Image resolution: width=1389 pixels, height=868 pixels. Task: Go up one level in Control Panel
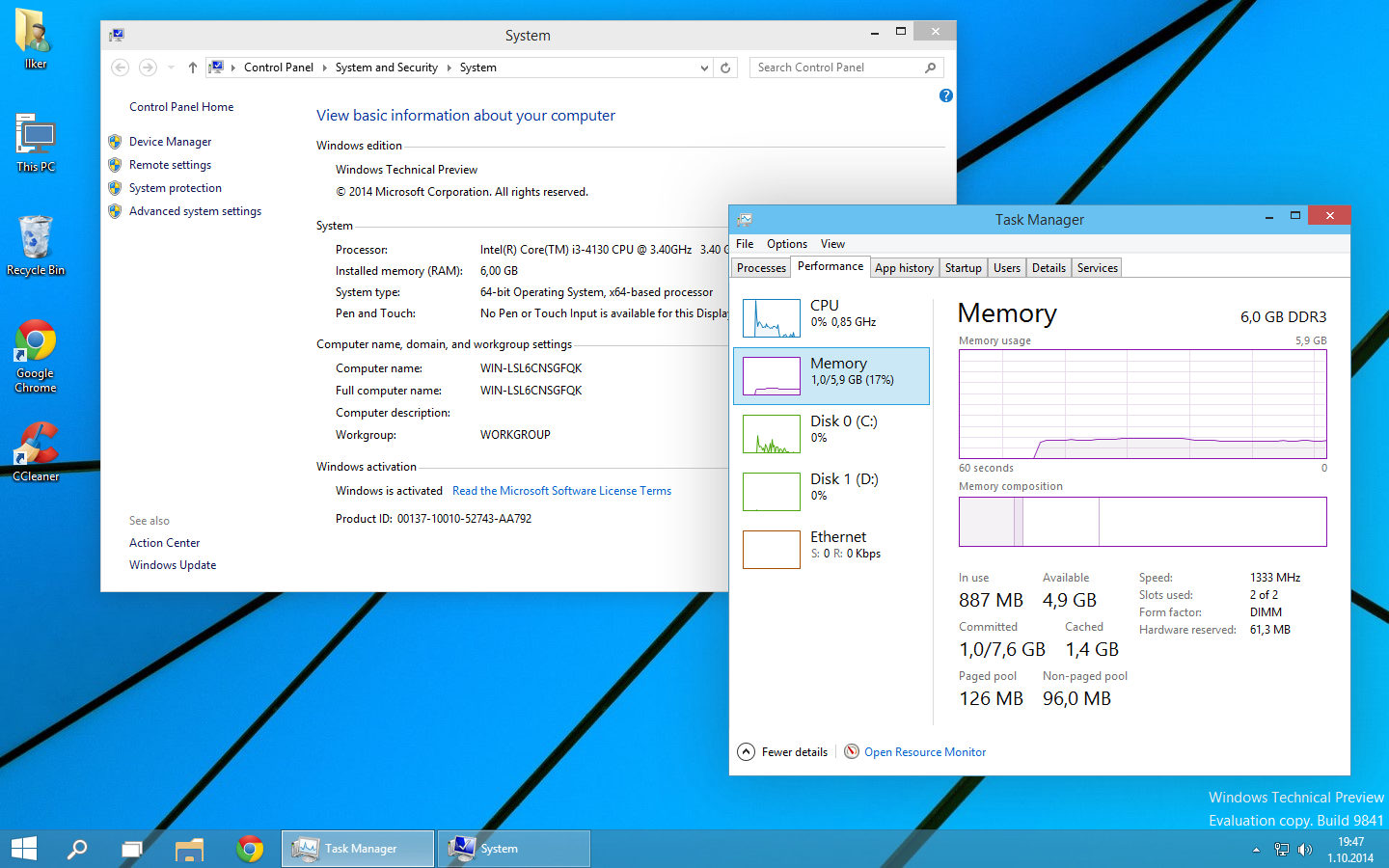coord(193,68)
